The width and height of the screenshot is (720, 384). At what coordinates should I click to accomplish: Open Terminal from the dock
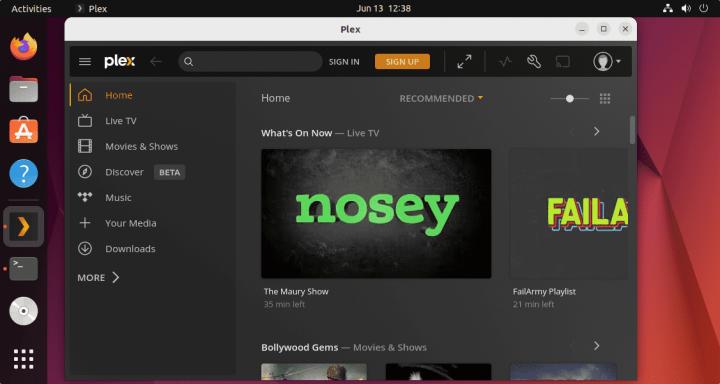coord(23,269)
